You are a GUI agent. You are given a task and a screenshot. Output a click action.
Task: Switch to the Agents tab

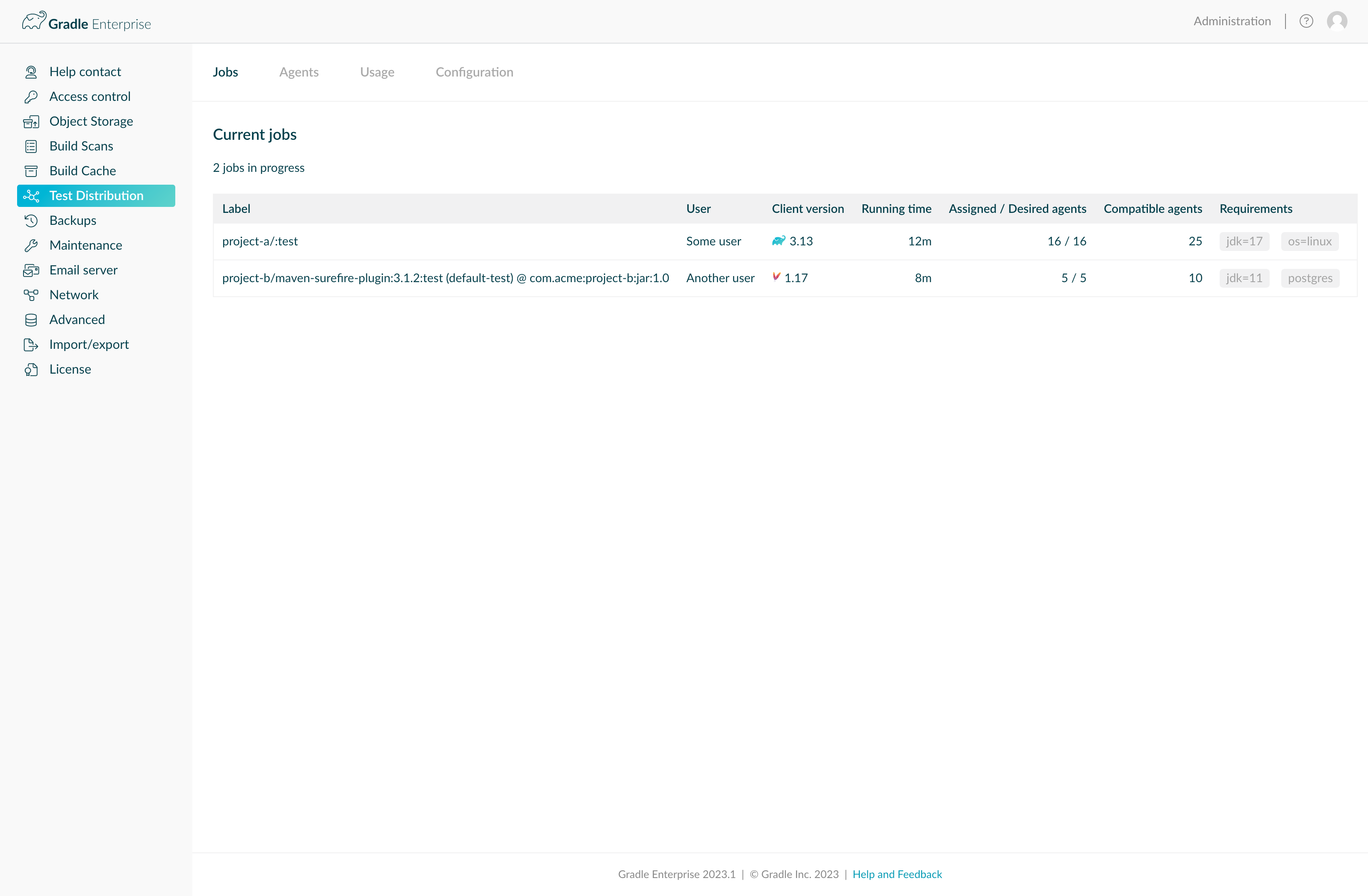(299, 72)
